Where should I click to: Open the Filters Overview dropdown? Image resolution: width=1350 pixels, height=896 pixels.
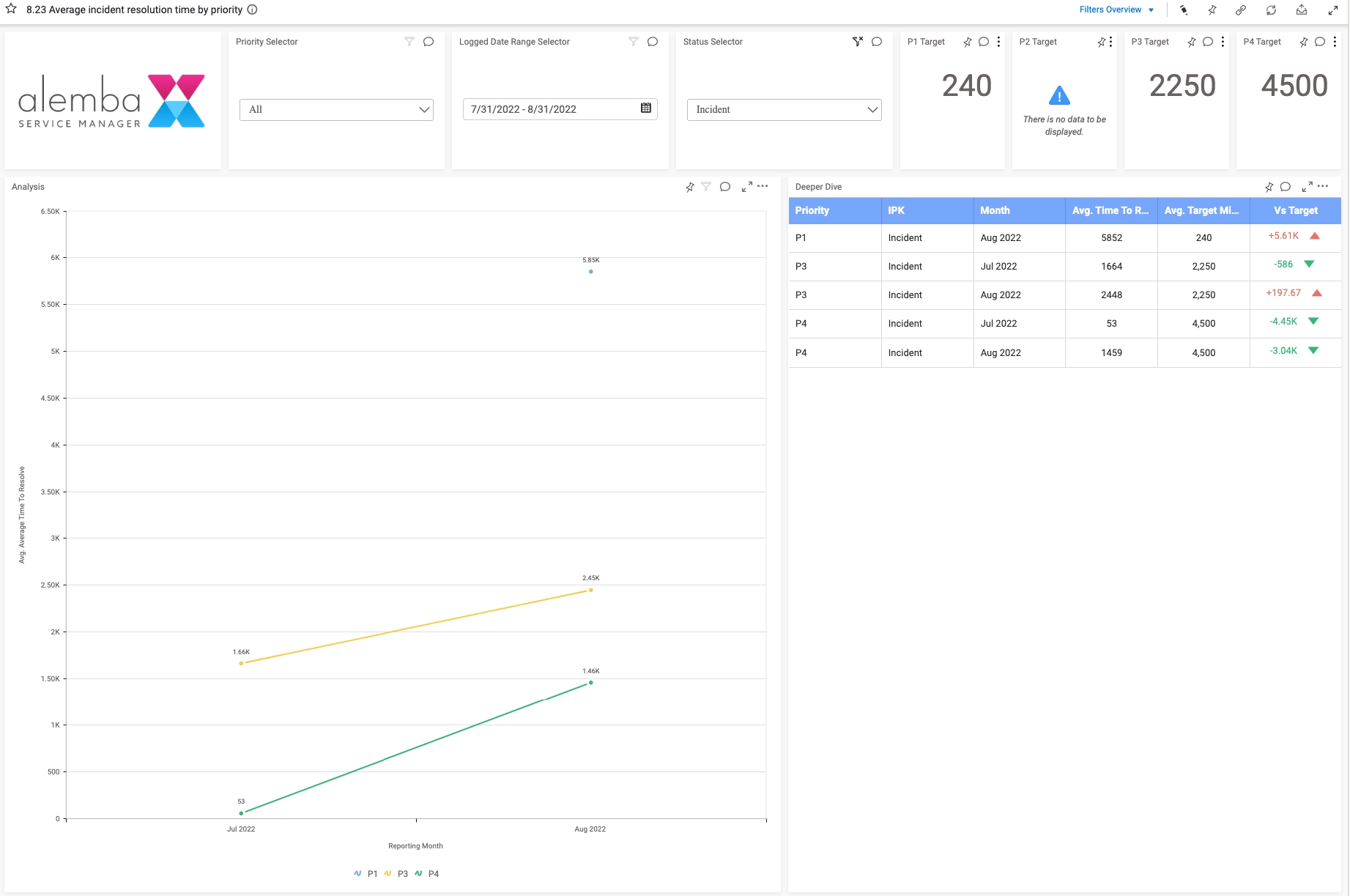point(1116,10)
